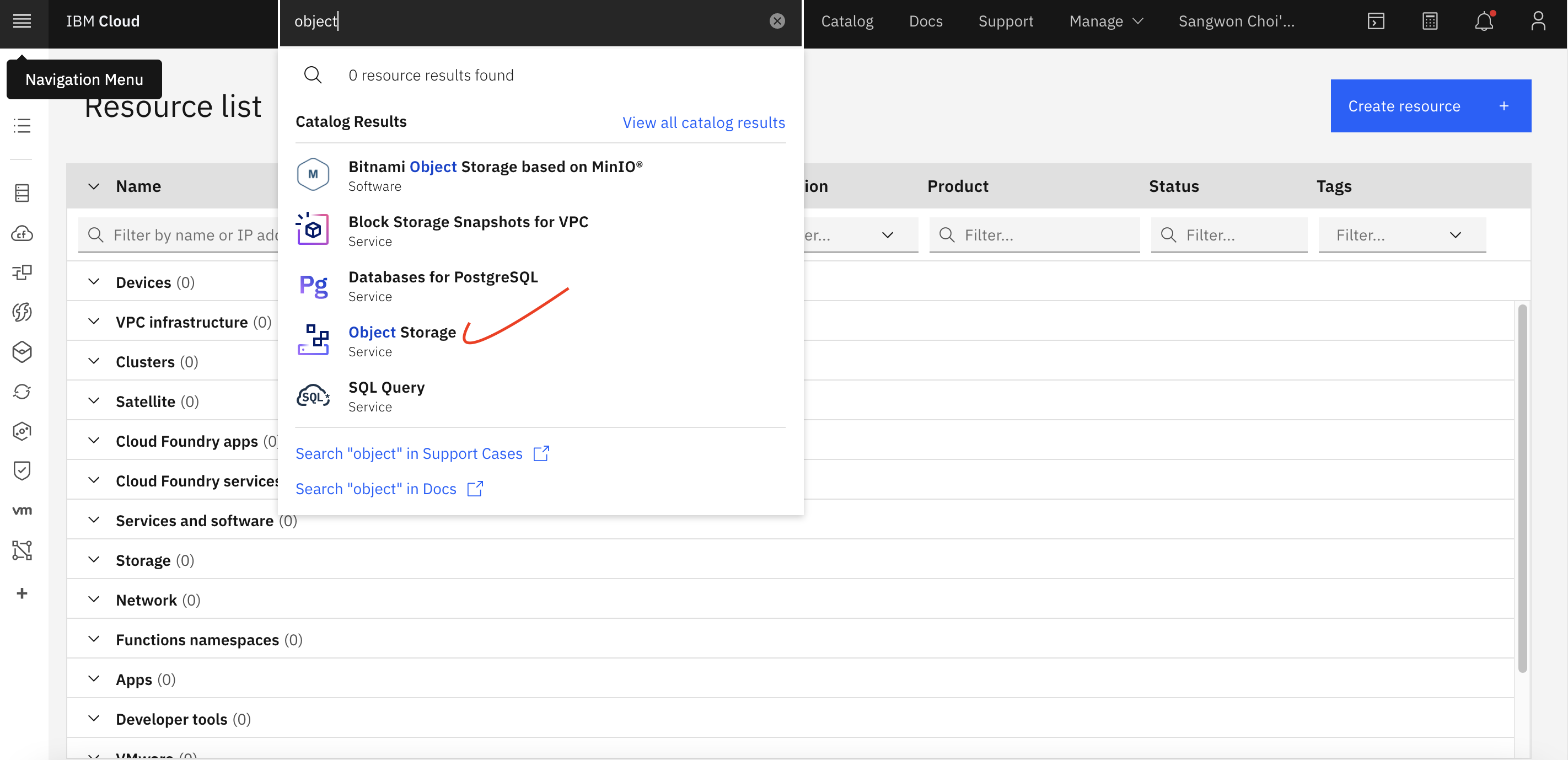Click View all catalog results link
The height and width of the screenshot is (760, 1568).
pyautogui.click(x=703, y=122)
